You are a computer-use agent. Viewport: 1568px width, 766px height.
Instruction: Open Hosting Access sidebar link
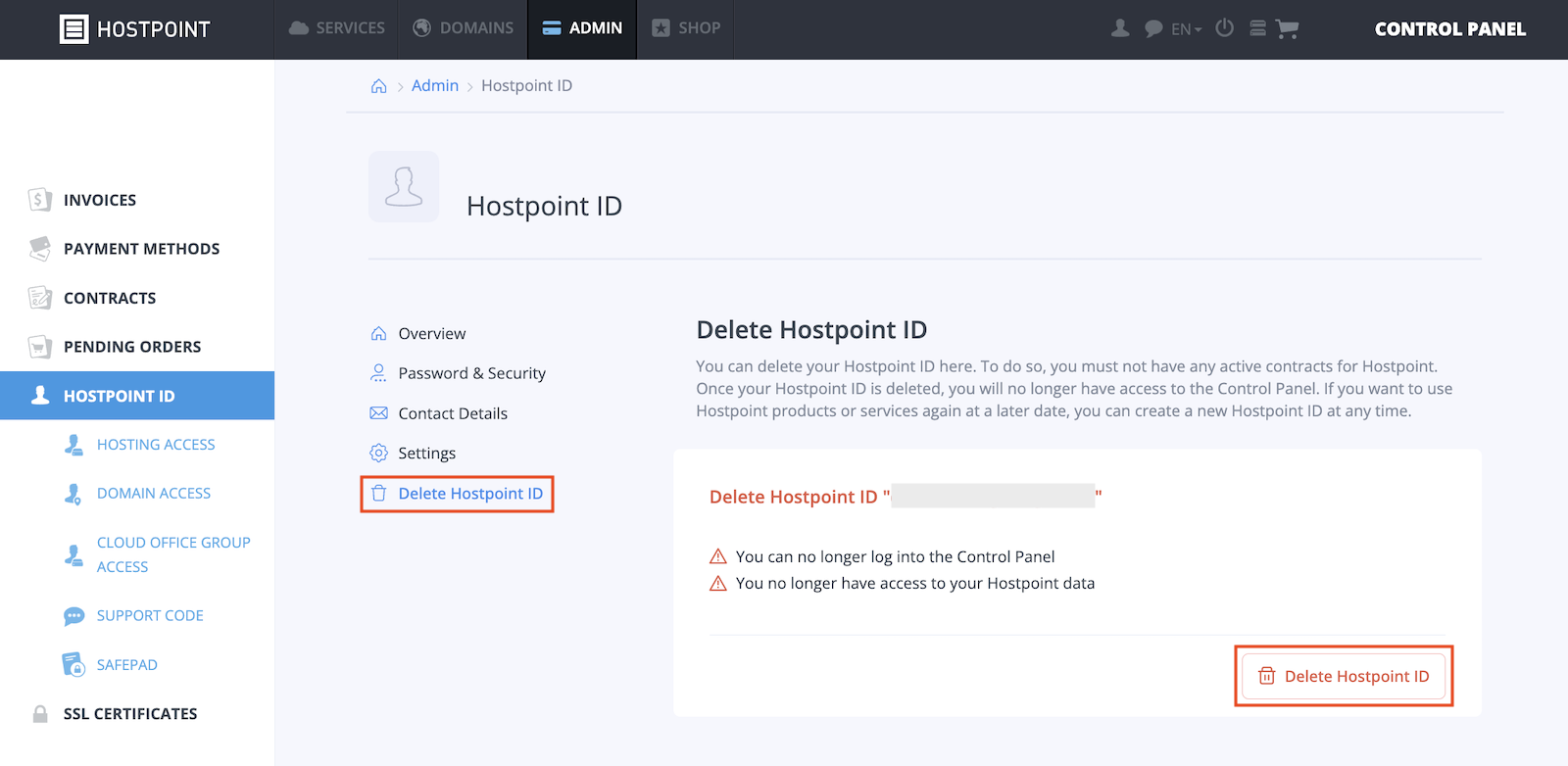[x=156, y=445]
